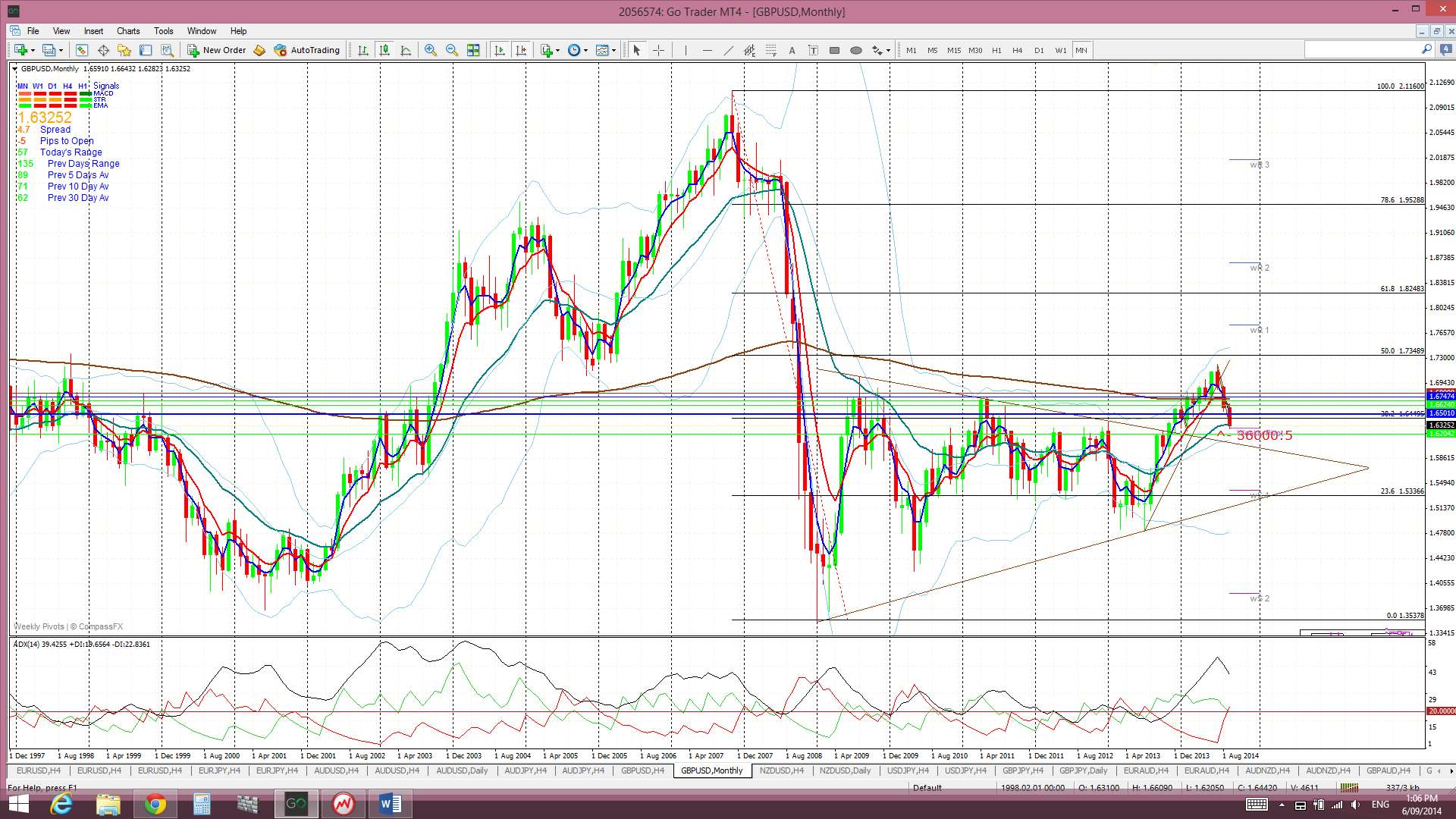The height and width of the screenshot is (819, 1456).
Task: Select the H4 timeframe button
Action: (1017, 50)
